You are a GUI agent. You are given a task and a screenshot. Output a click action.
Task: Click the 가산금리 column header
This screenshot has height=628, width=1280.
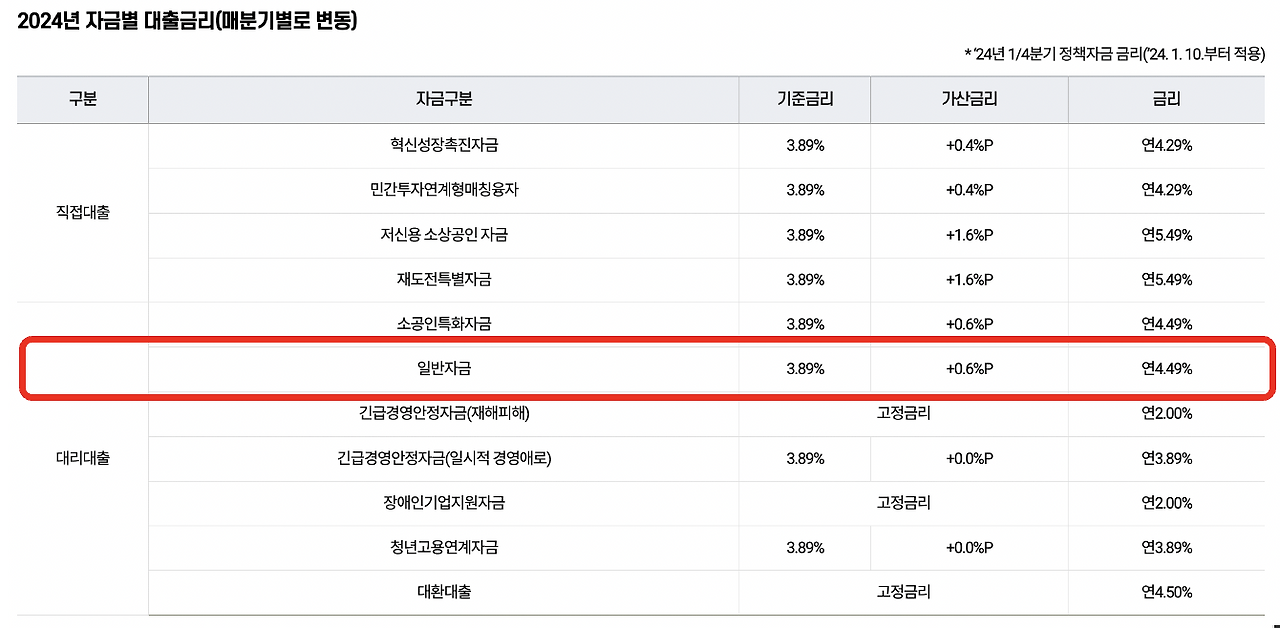tap(969, 100)
